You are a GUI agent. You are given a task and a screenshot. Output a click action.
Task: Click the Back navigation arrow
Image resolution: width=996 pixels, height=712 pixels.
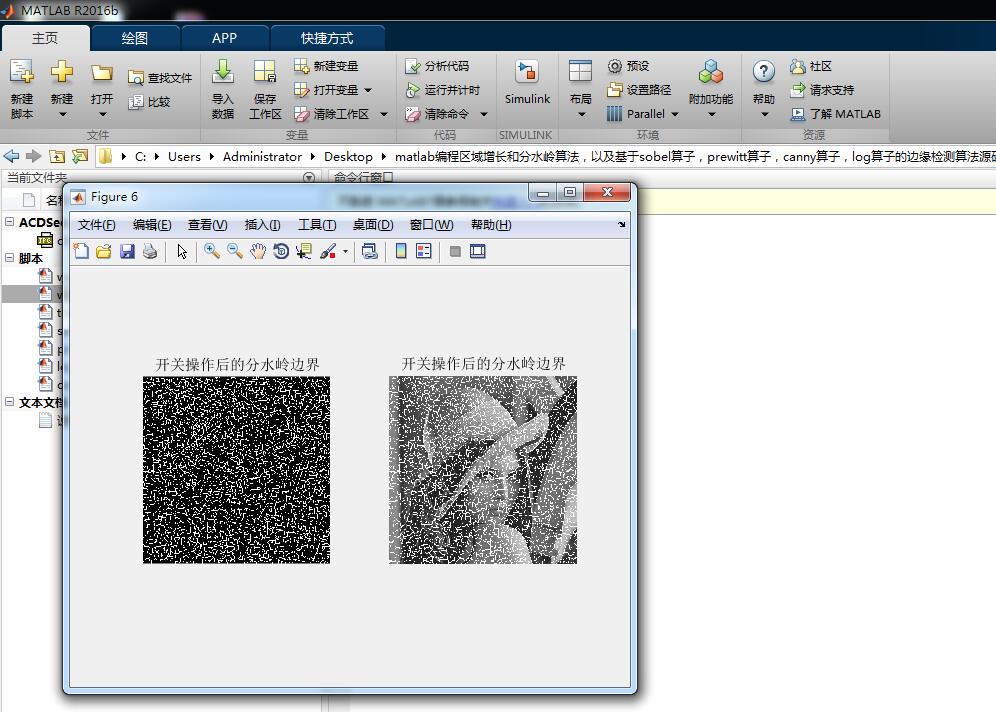(11, 156)
